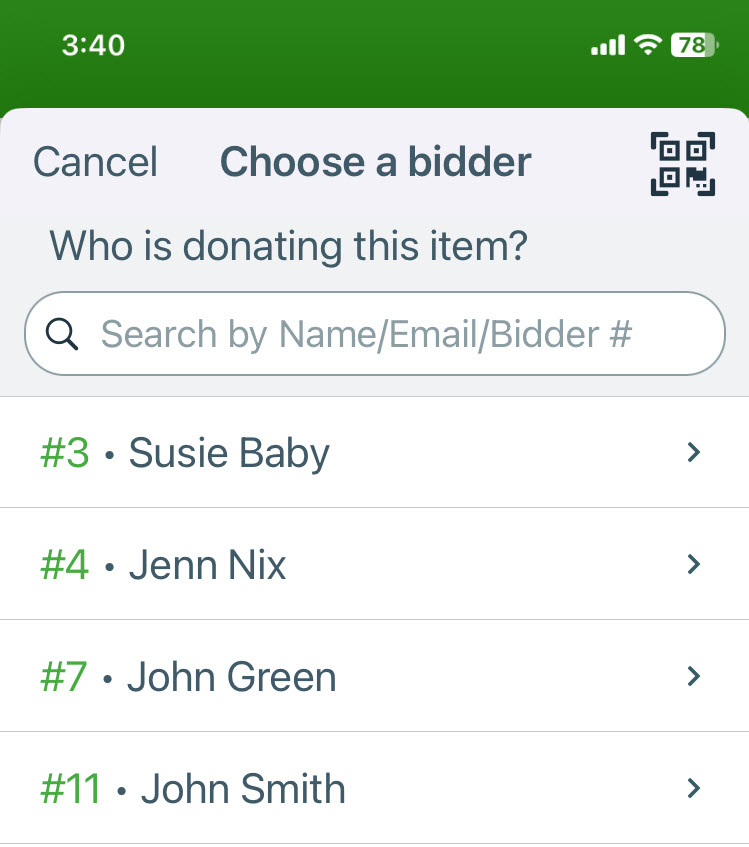Viewport: 749px width, 847px height.
Task: Select bidder #4 Jenn Nix
Action: pyautogui.click(x=375, y=564)
